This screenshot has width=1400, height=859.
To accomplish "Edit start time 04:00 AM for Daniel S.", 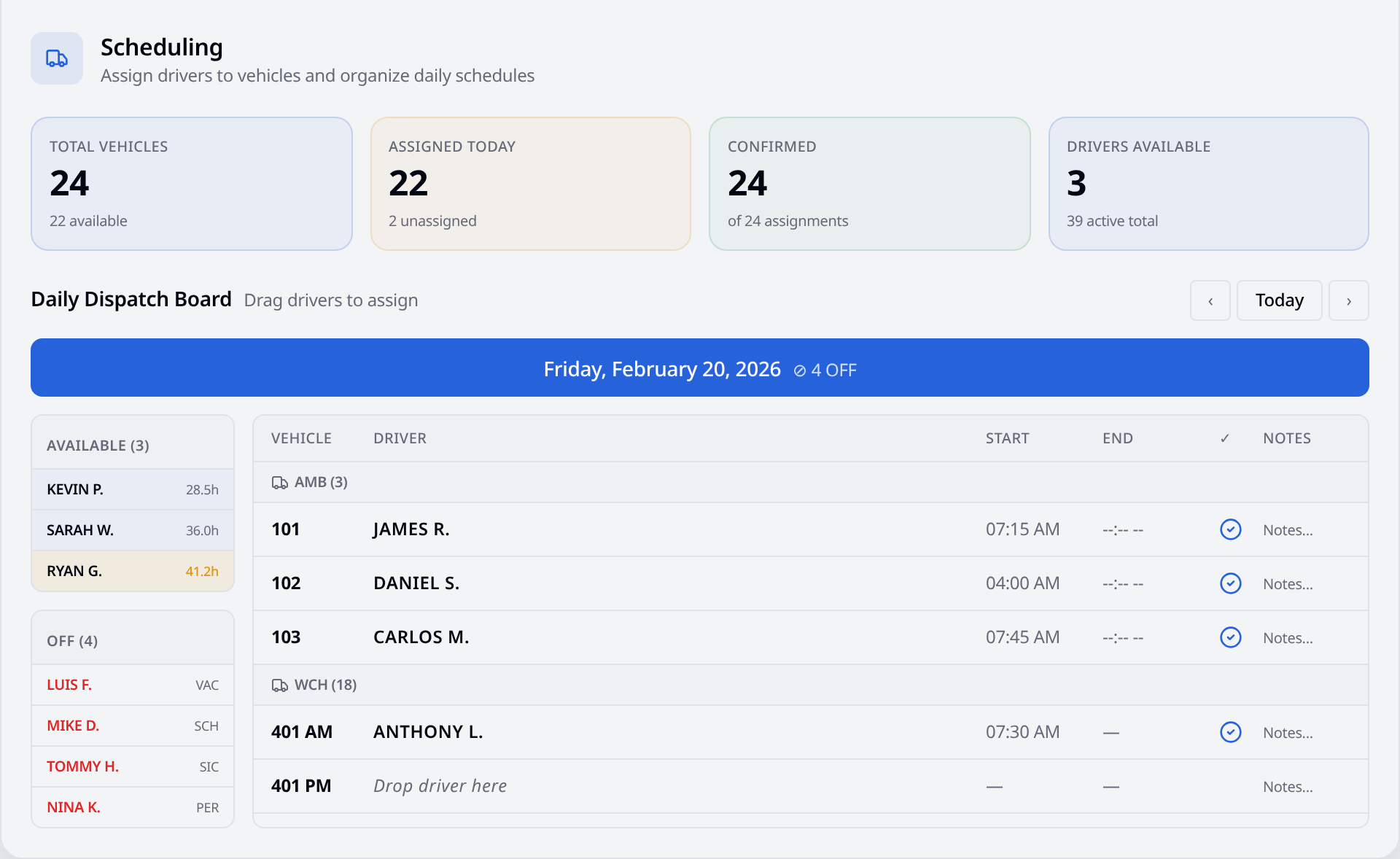I will [x=1023, y=583].
